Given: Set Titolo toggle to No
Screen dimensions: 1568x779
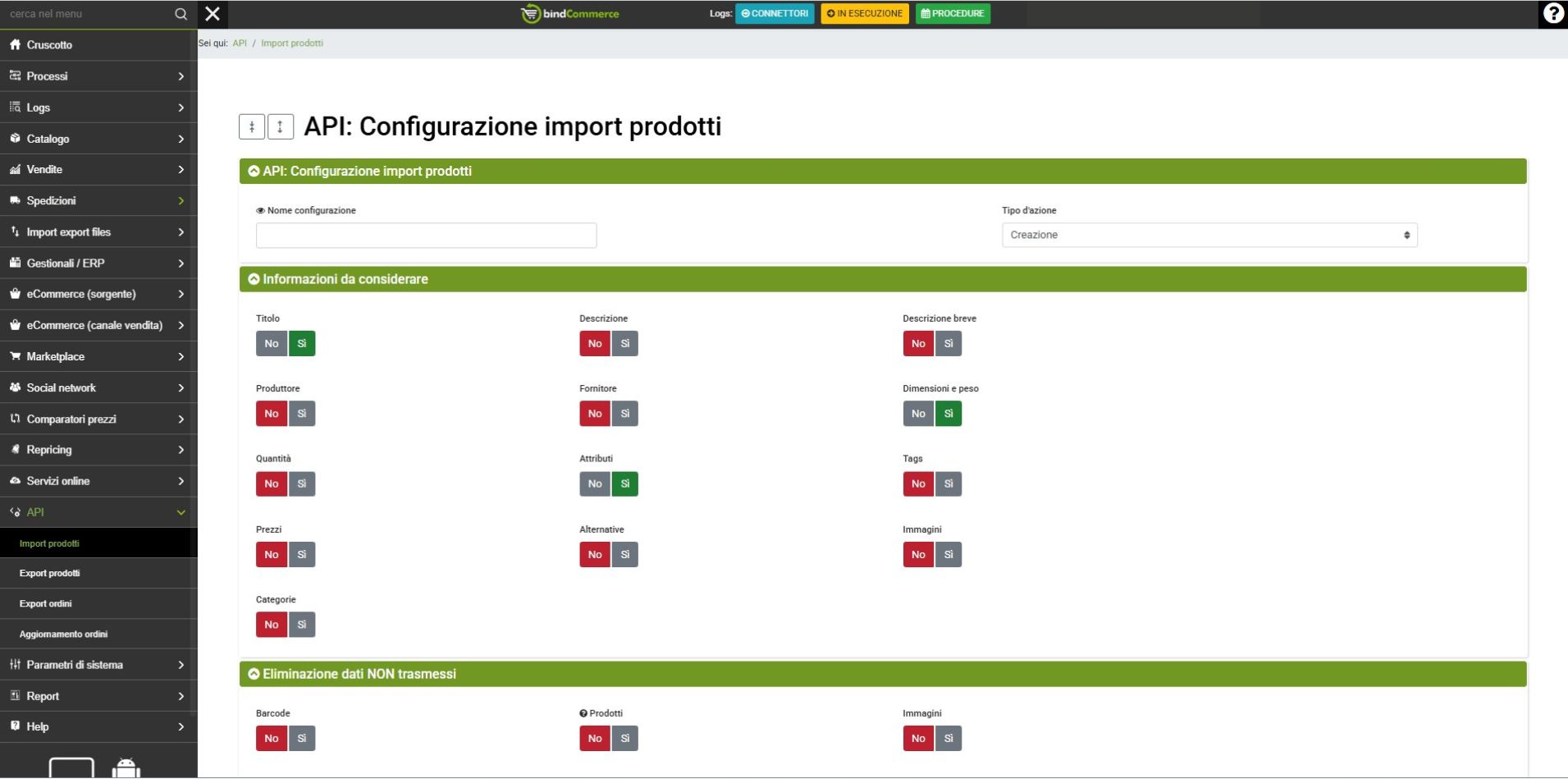Looking at the screenshot, I should [272, 344].
